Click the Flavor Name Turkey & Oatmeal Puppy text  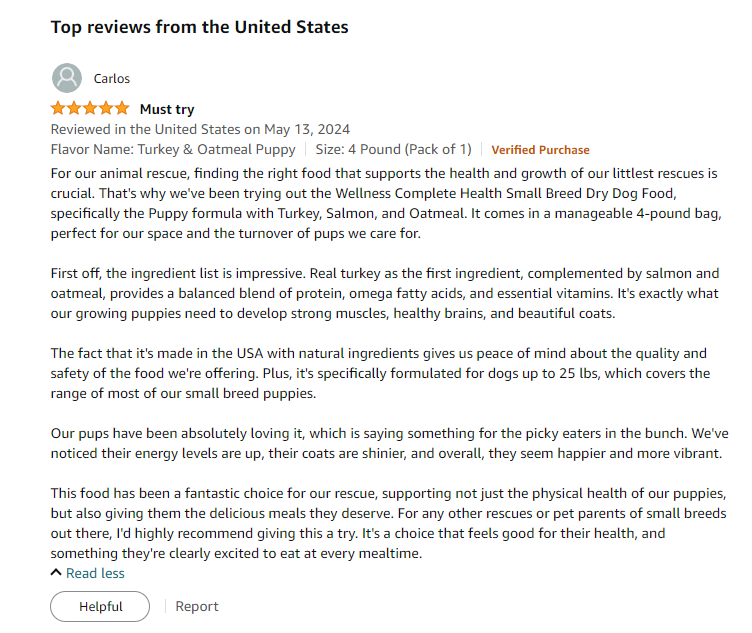(173, 150)
